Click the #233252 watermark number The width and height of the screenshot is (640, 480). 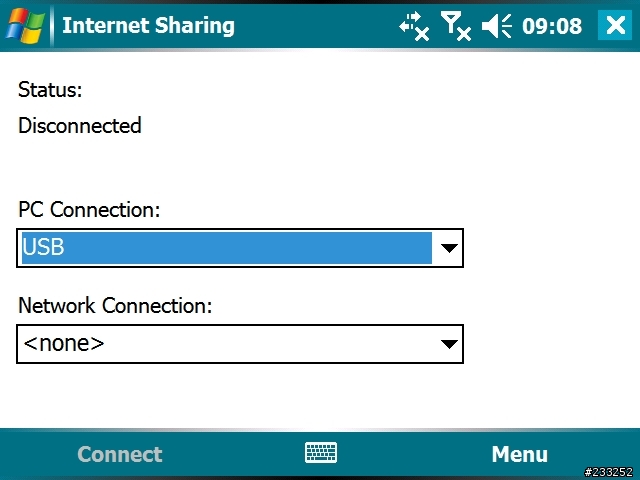click(609, 472)
